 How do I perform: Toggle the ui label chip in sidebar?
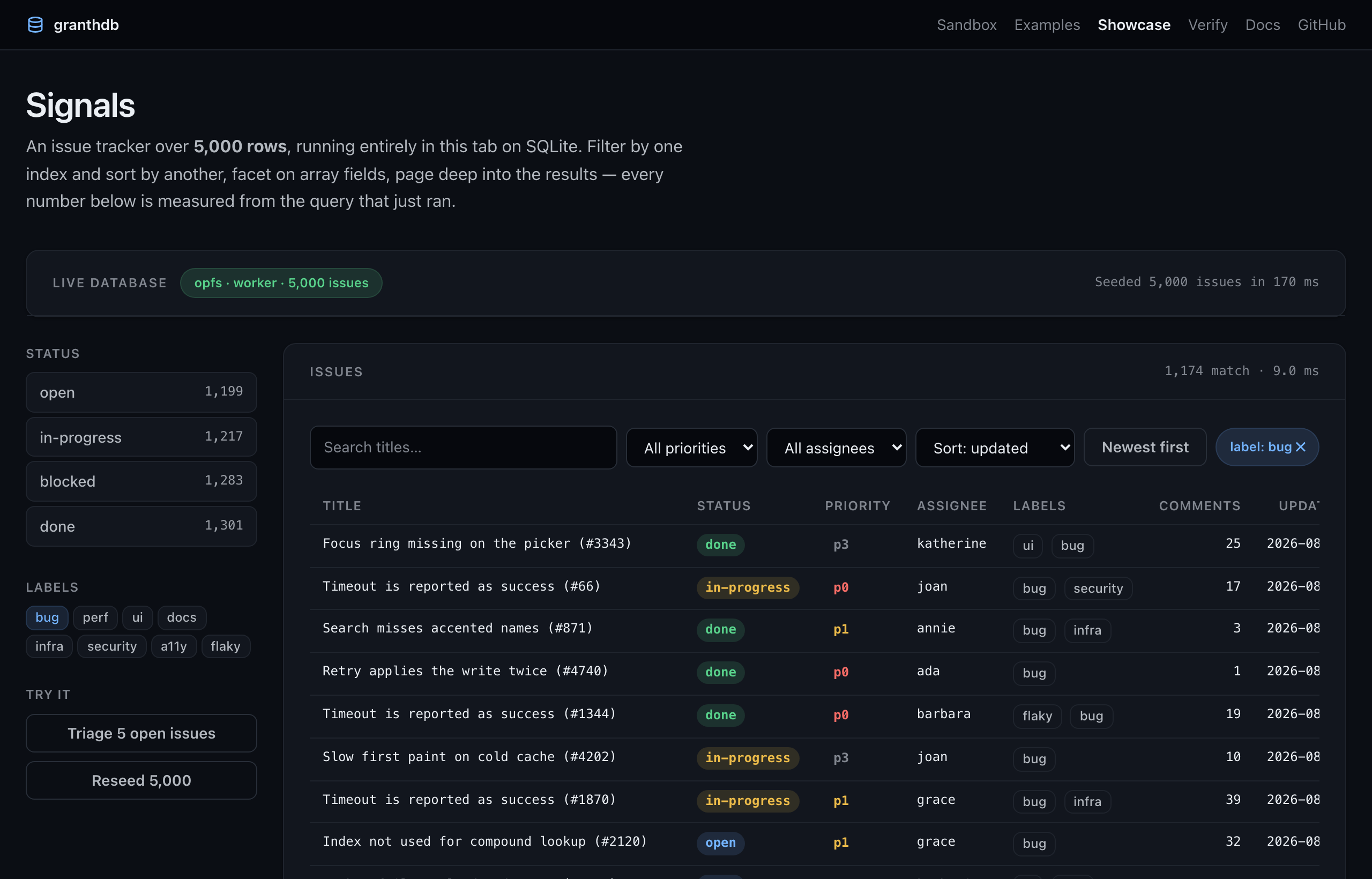click(x=137, y=617)
